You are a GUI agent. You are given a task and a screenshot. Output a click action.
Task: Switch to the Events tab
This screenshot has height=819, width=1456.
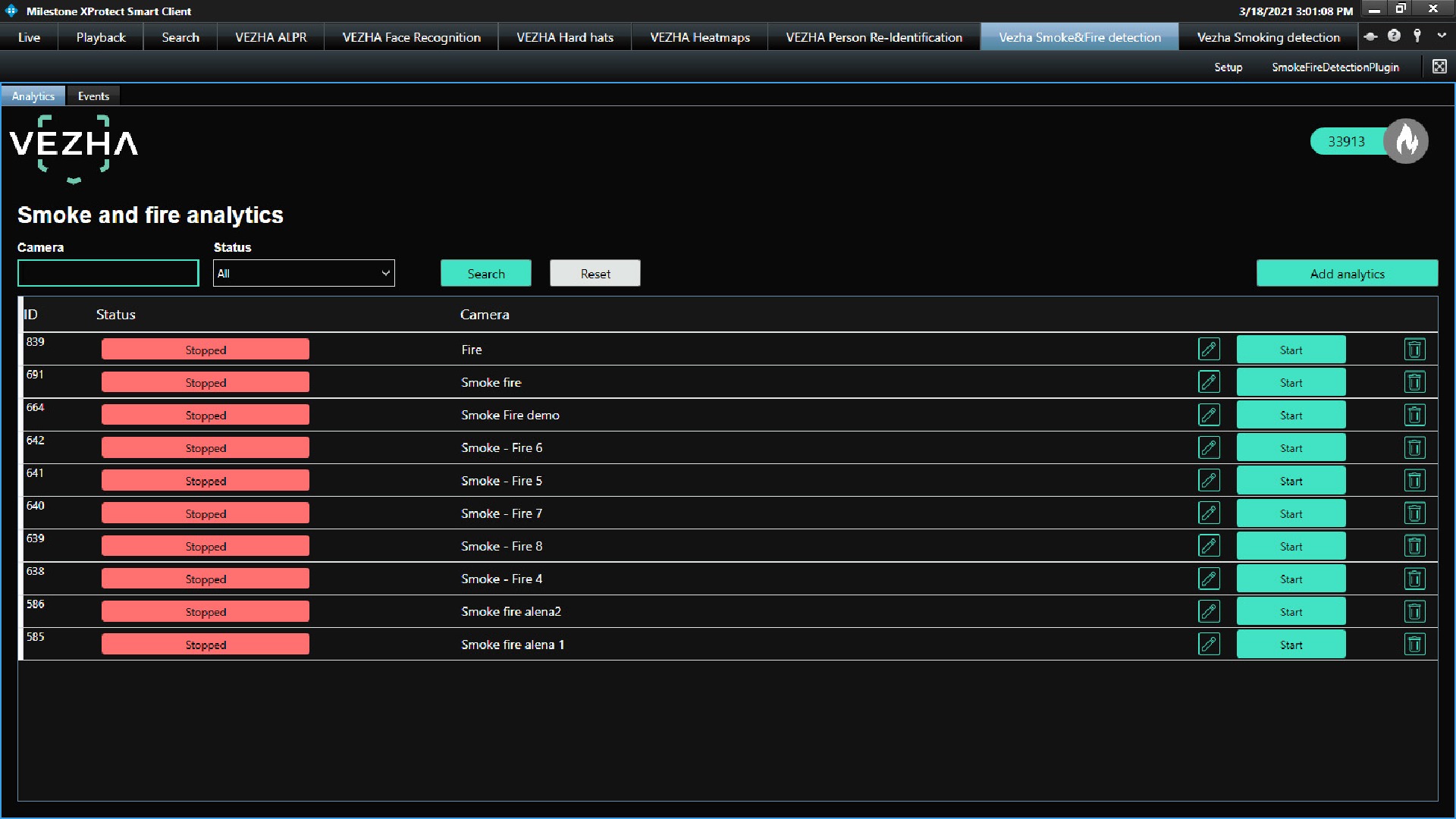[93, 96]
